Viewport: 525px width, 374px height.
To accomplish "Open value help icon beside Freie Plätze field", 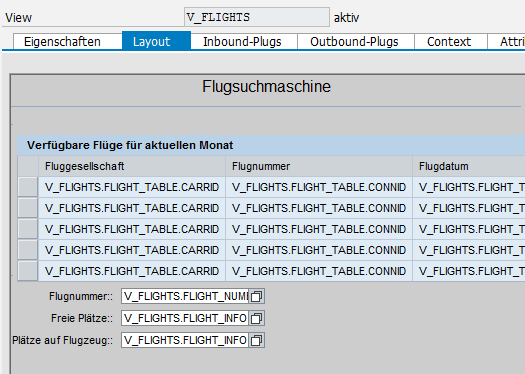I will click(257, 318).
